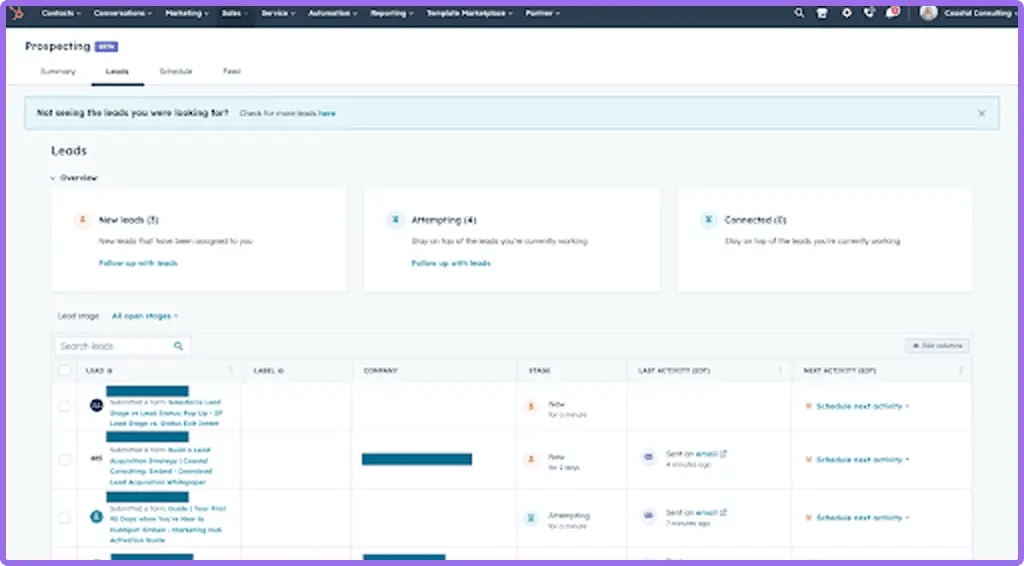Switch to the Feed tab
This screenshot has width=1024, height=566.
(232, 71)
